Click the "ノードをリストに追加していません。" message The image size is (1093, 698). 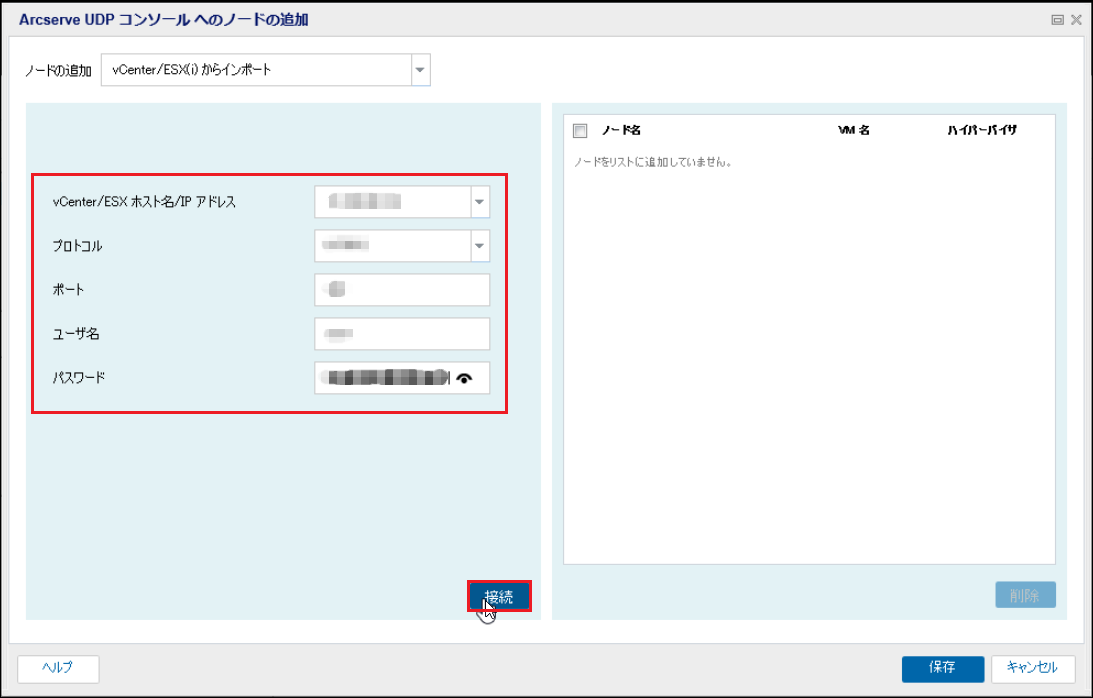[x=652, y=162]
